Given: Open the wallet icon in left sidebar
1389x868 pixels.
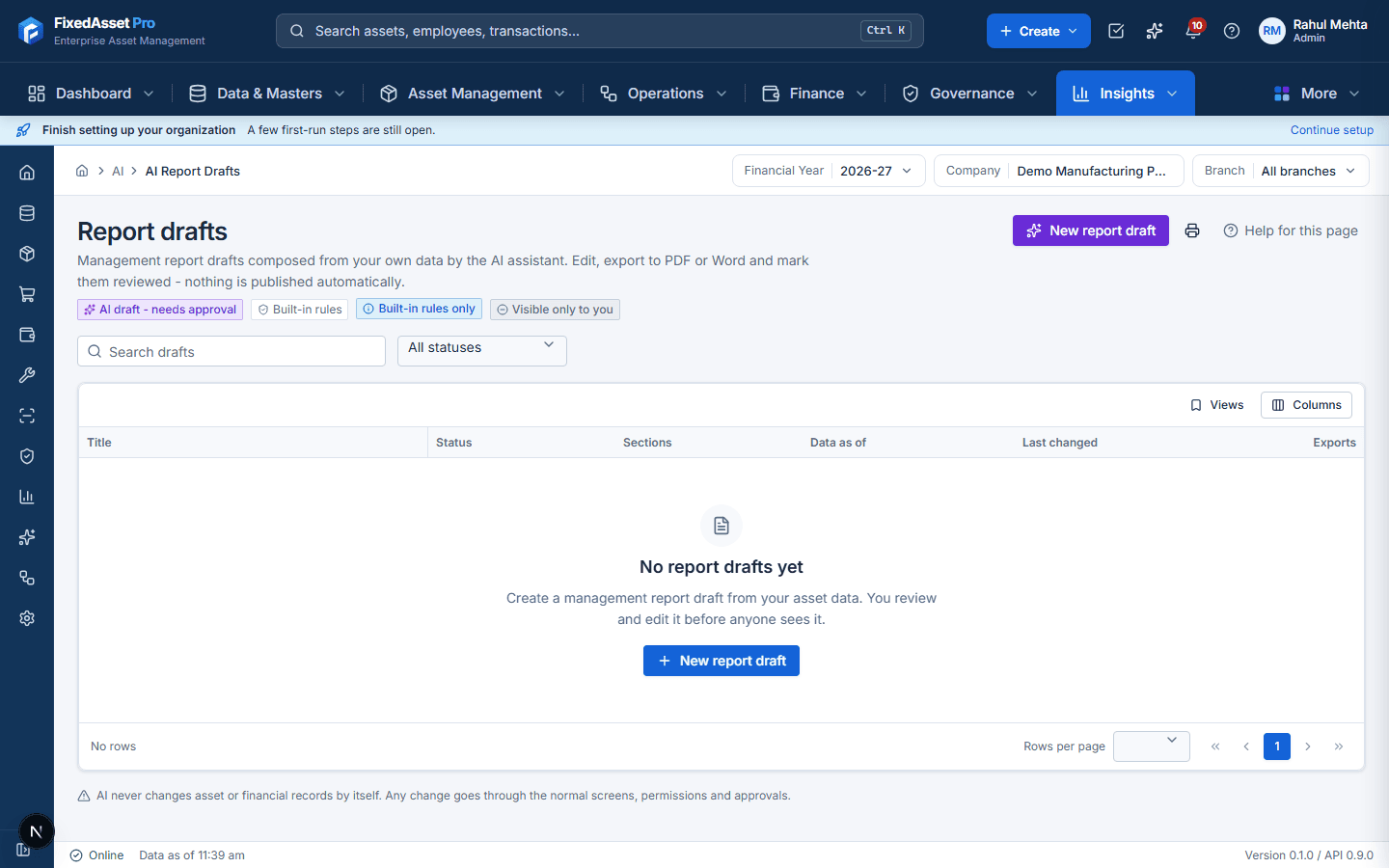Looking at the screenshot, I should point(27,335).
